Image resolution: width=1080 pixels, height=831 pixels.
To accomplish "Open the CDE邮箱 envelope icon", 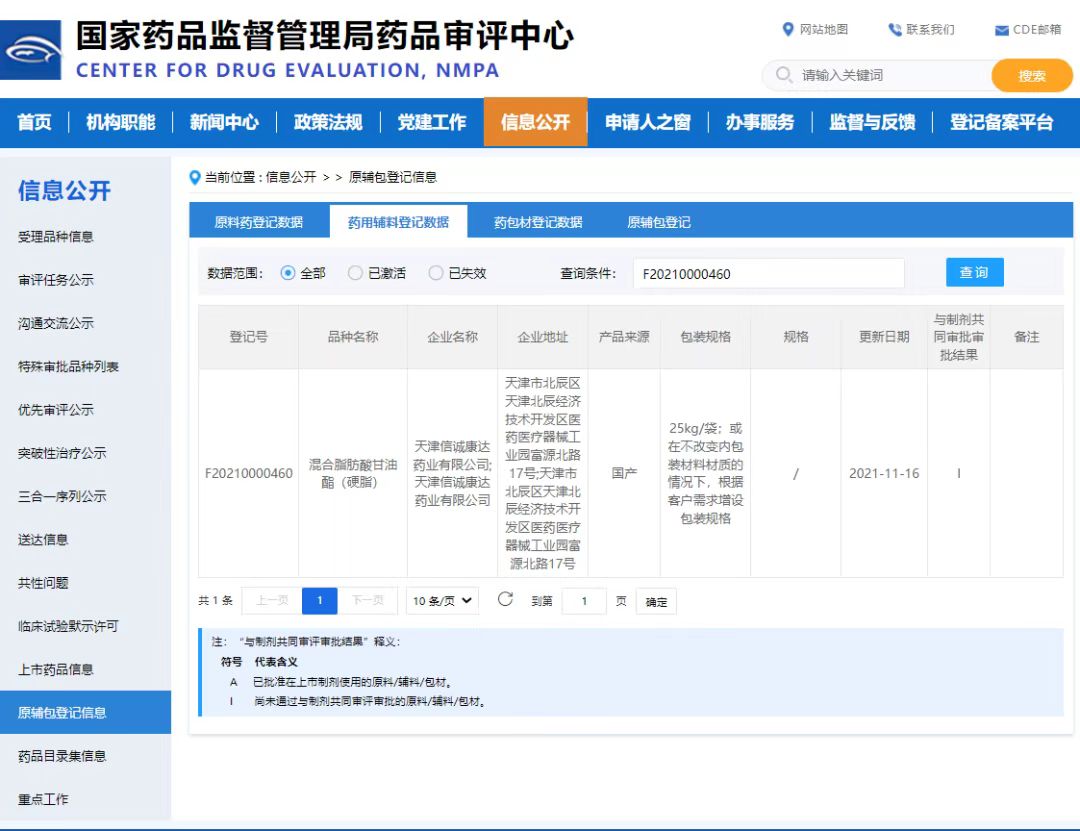I will (999, 30).
